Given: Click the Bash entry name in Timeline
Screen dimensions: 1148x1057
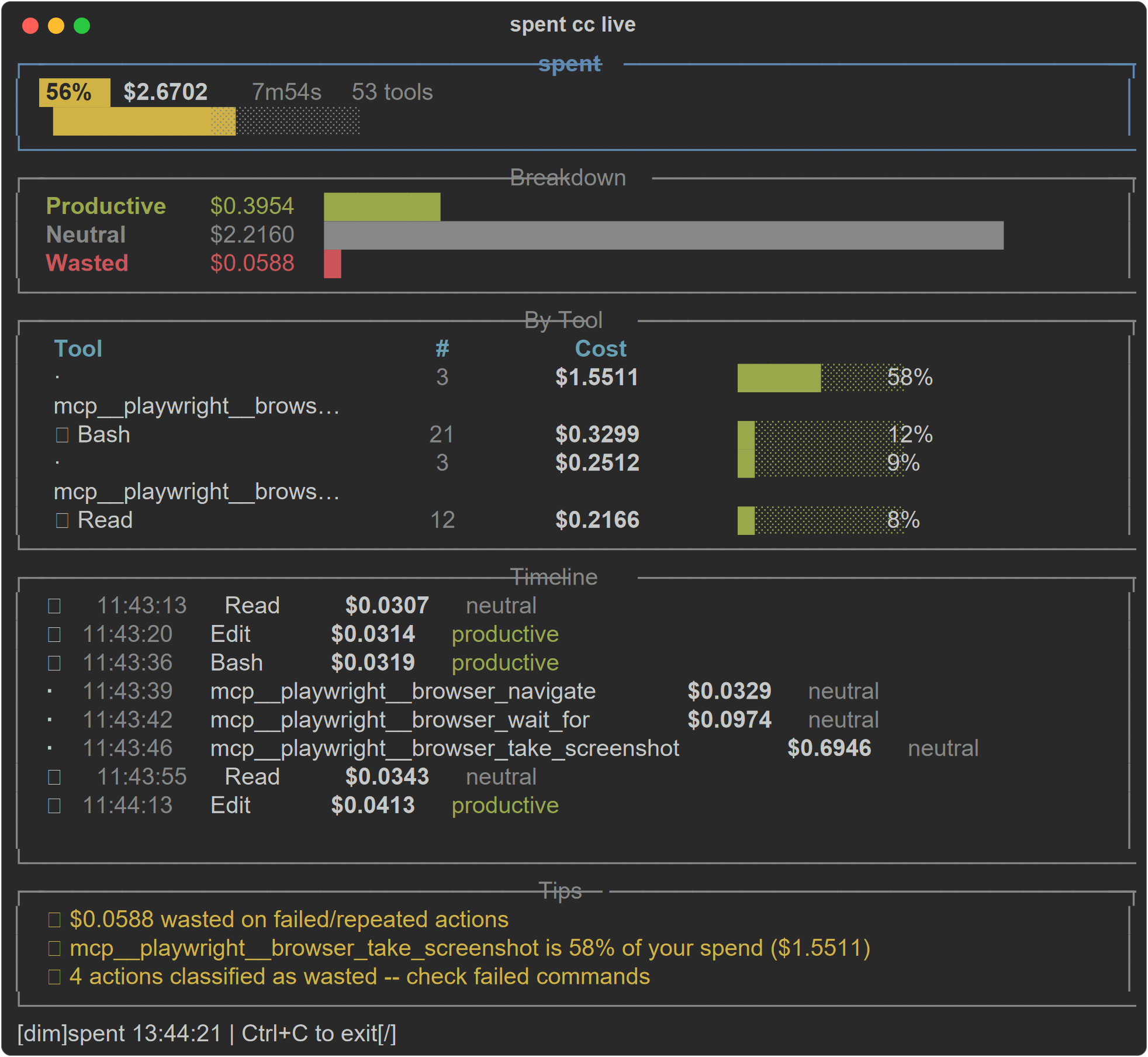Looking at the screenshot, I should (x=237, y=663).
